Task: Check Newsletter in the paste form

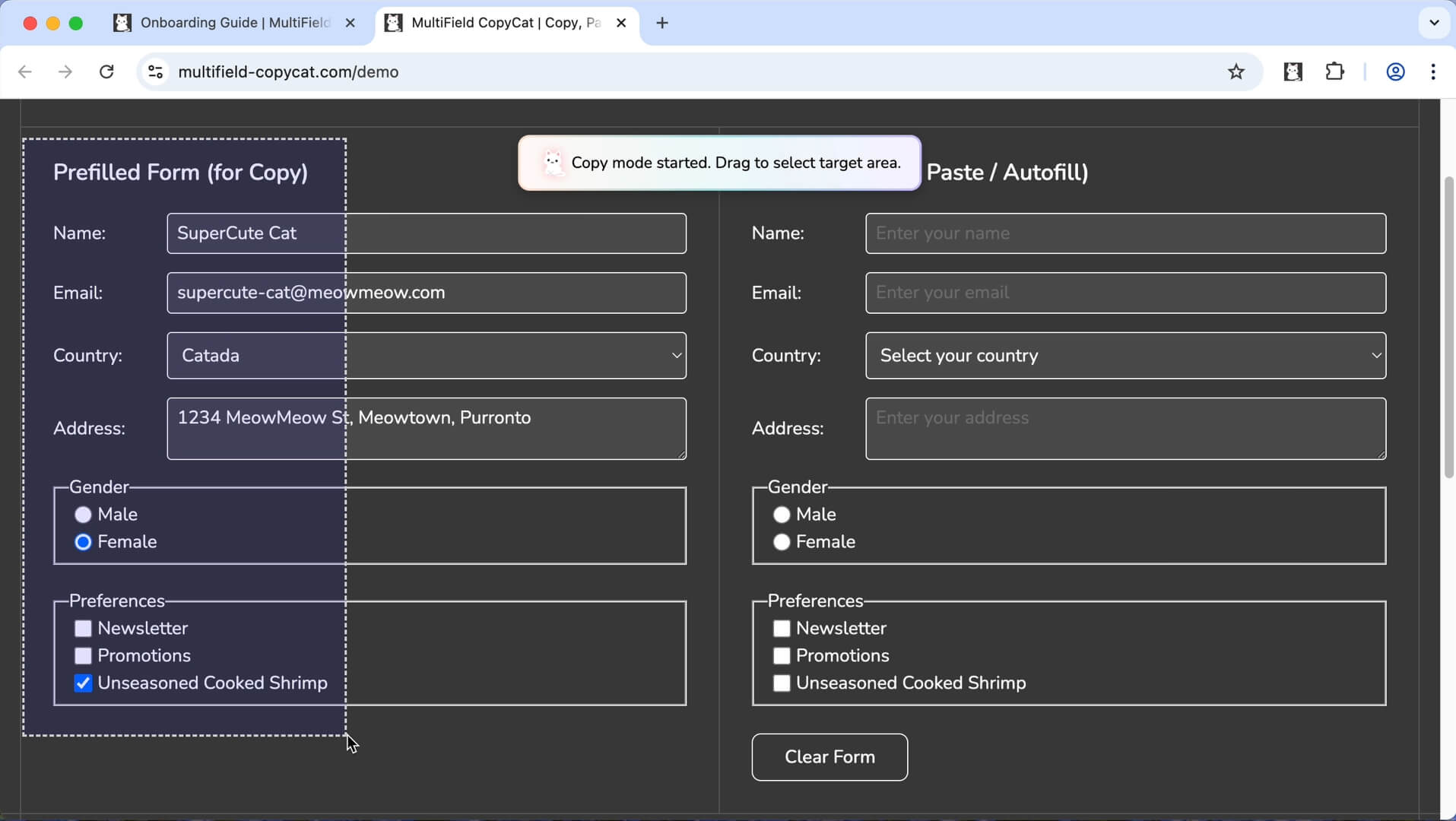Action: [x=782, y=629]
